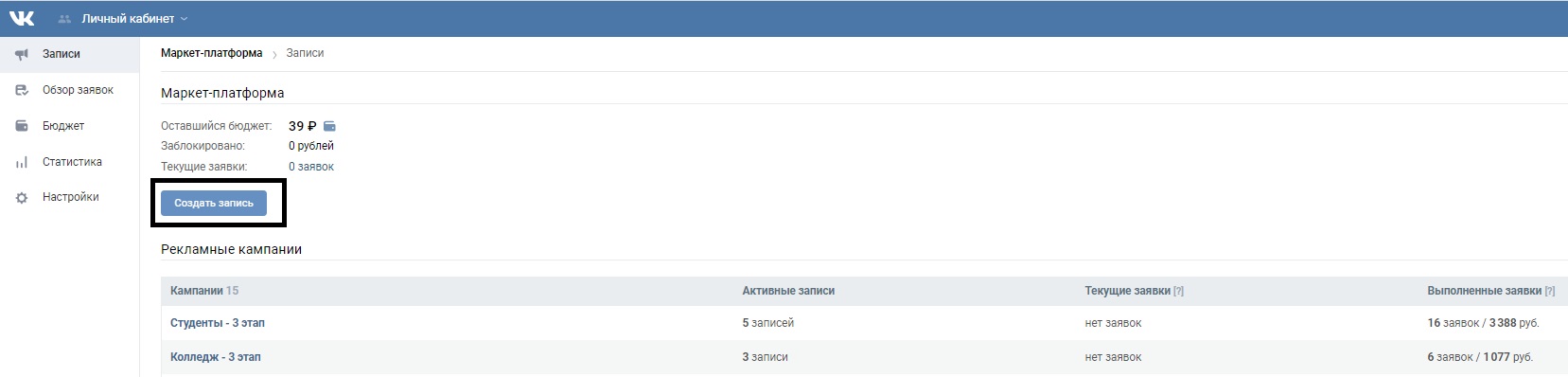Go to Обзор заявок
Viewport: 1568px width, 377px height.
pos(78,90)
